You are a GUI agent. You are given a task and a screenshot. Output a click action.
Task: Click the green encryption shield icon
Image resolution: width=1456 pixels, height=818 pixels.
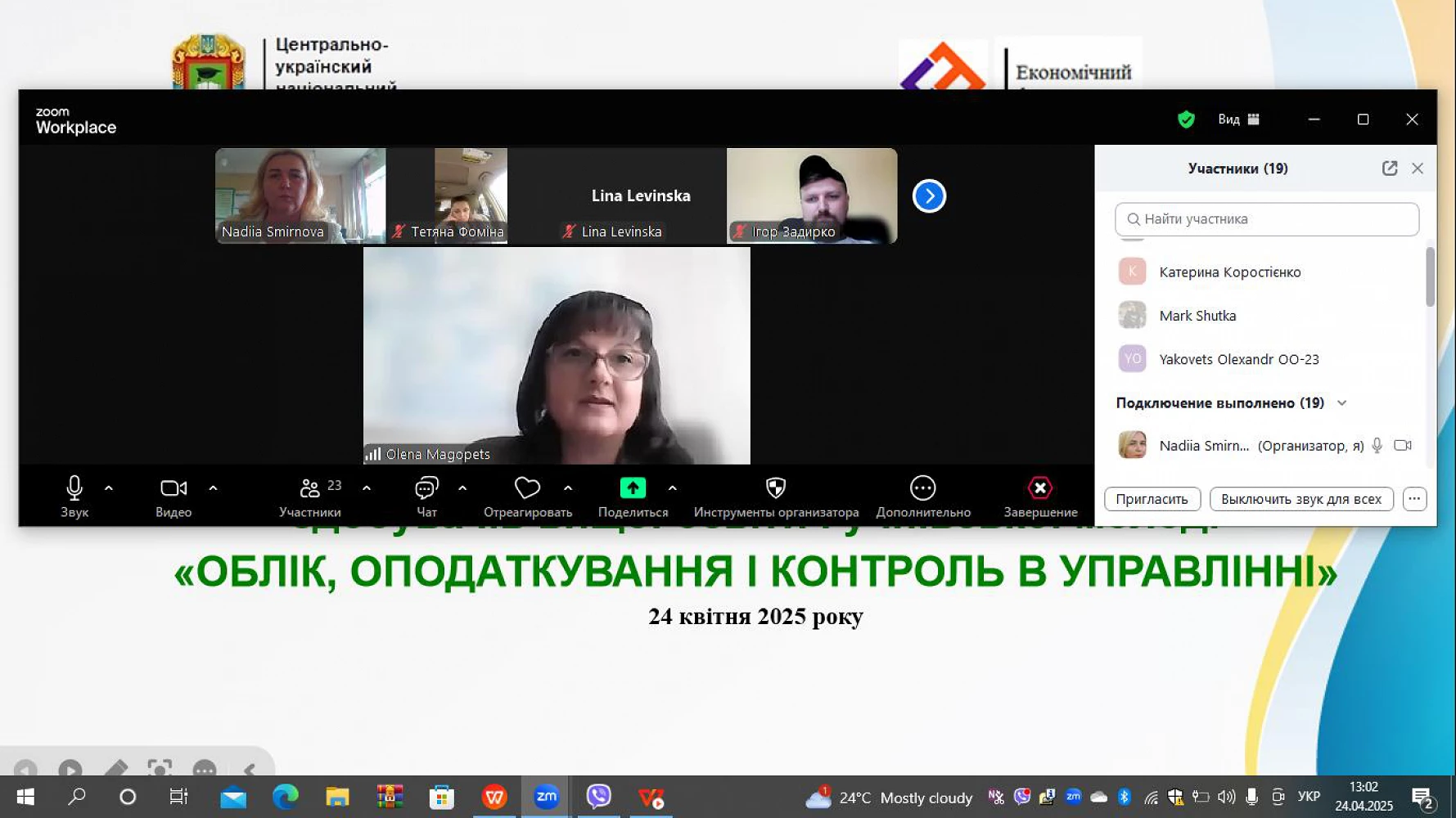tap(1186, 119)
